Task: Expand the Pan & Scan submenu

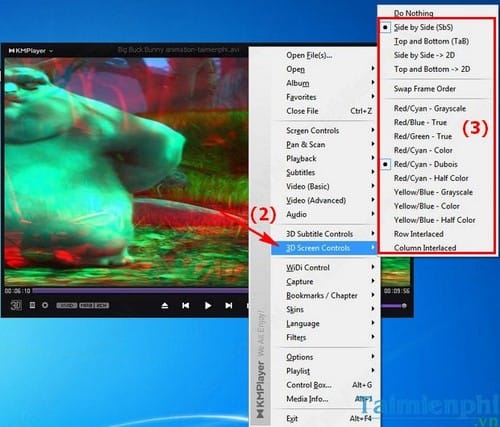Action: click(324, 145)
